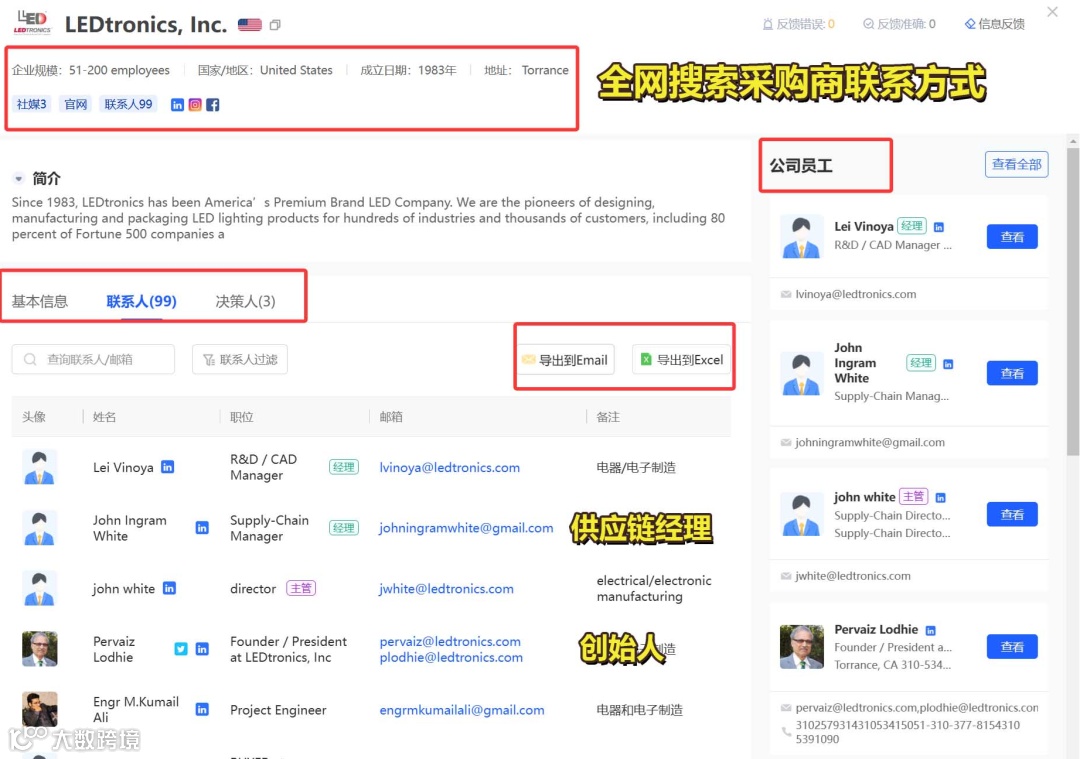Open the company LinkedIn icon in header
Image resolution: width=1080 pixels, height=759 pixels.
177,105
